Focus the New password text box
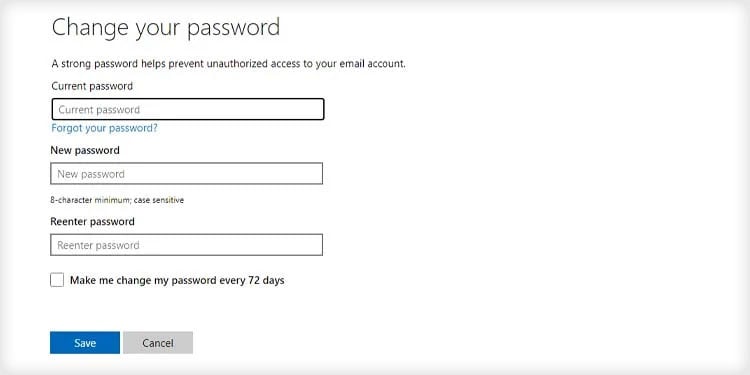Image resolution: width=750 pixels, height=375 pixels. pyautogui.click(x=187, y=173)
